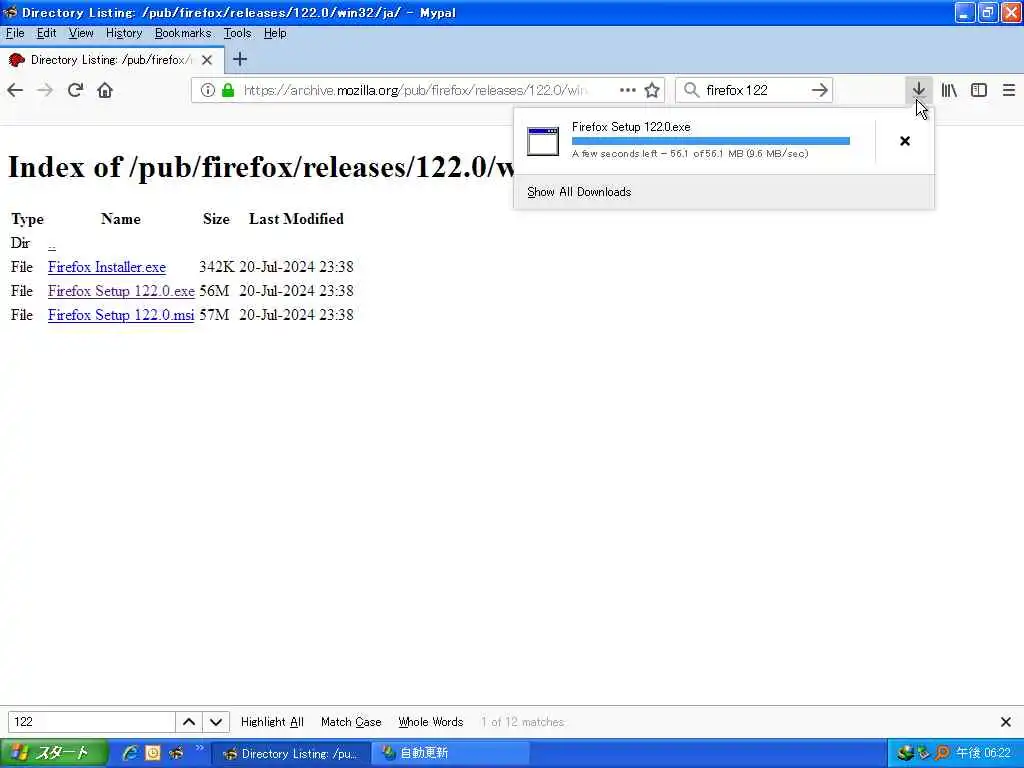The image size is (1024, 768).
Task: Open Mypal from quick launch icon
Action: tap(176, 753)
